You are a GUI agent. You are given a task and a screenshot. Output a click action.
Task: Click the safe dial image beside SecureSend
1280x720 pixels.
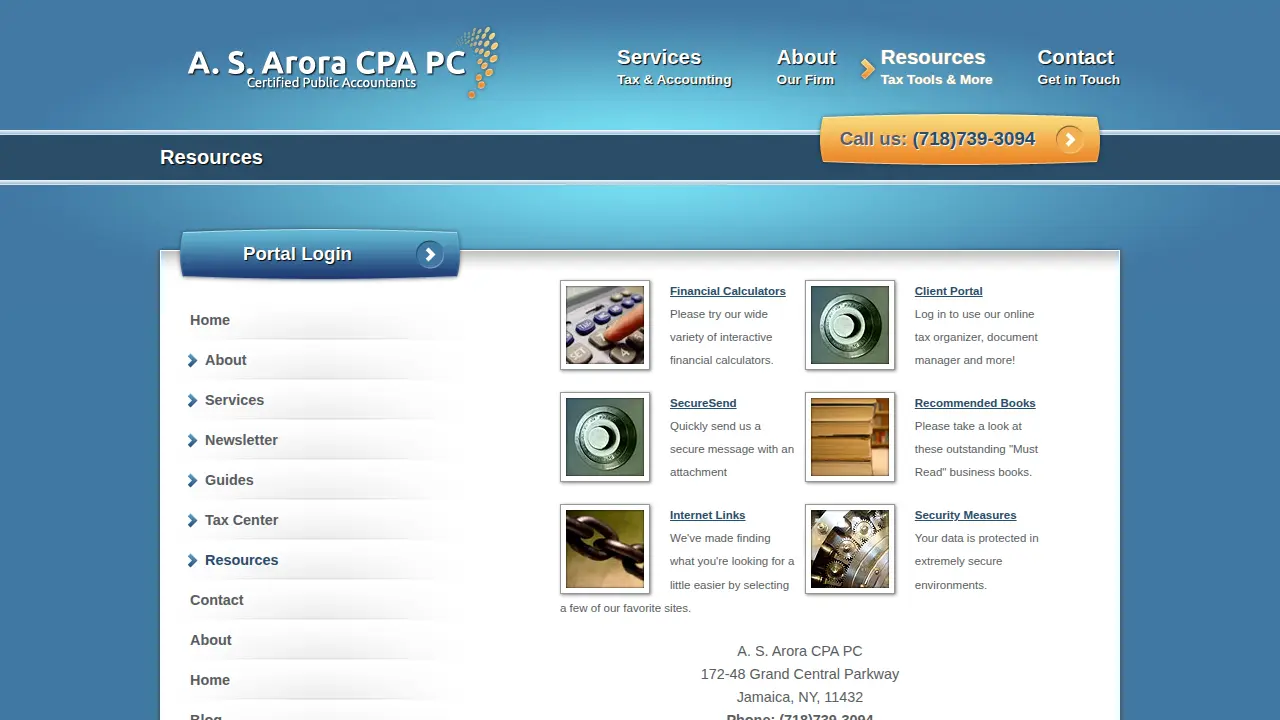(x=605, y=437)
